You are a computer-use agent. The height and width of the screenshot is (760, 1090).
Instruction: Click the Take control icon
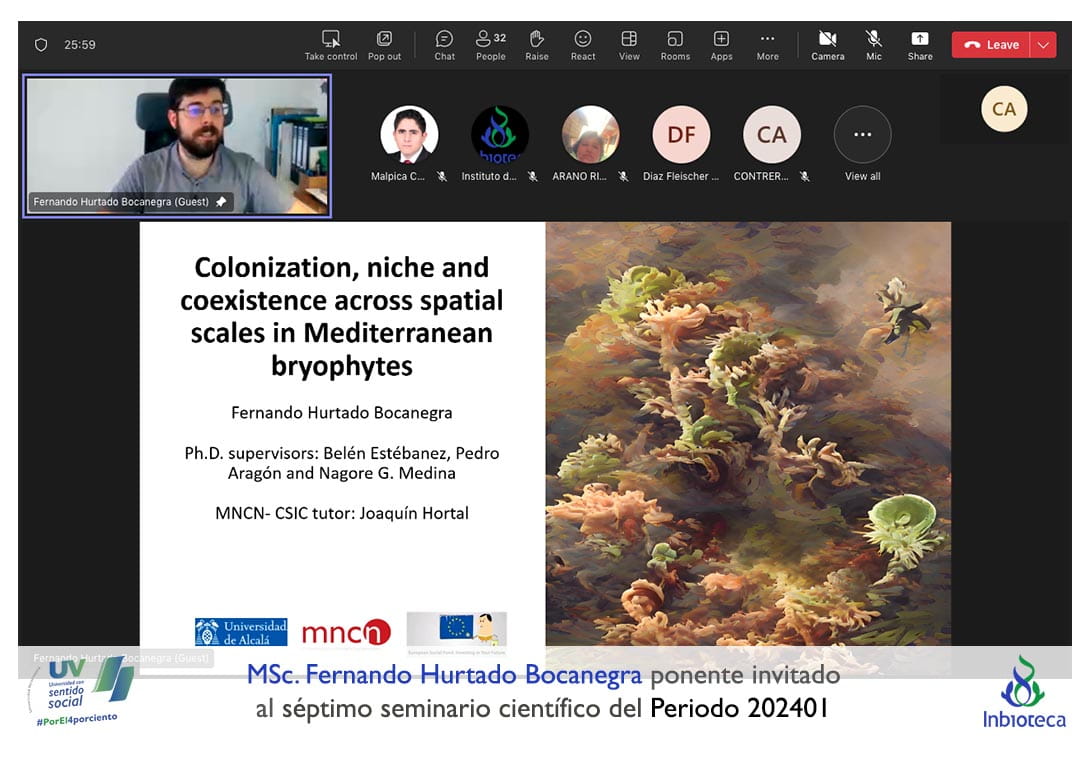click(331, 40)
